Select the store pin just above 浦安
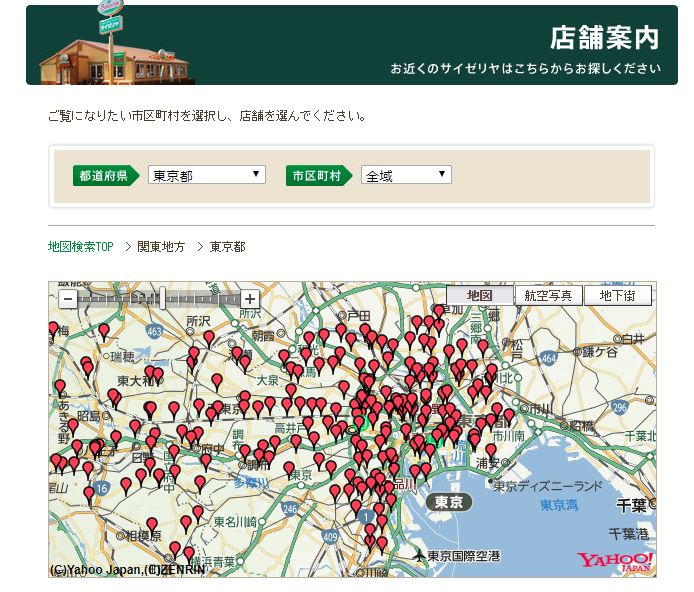 click(490, 450)
